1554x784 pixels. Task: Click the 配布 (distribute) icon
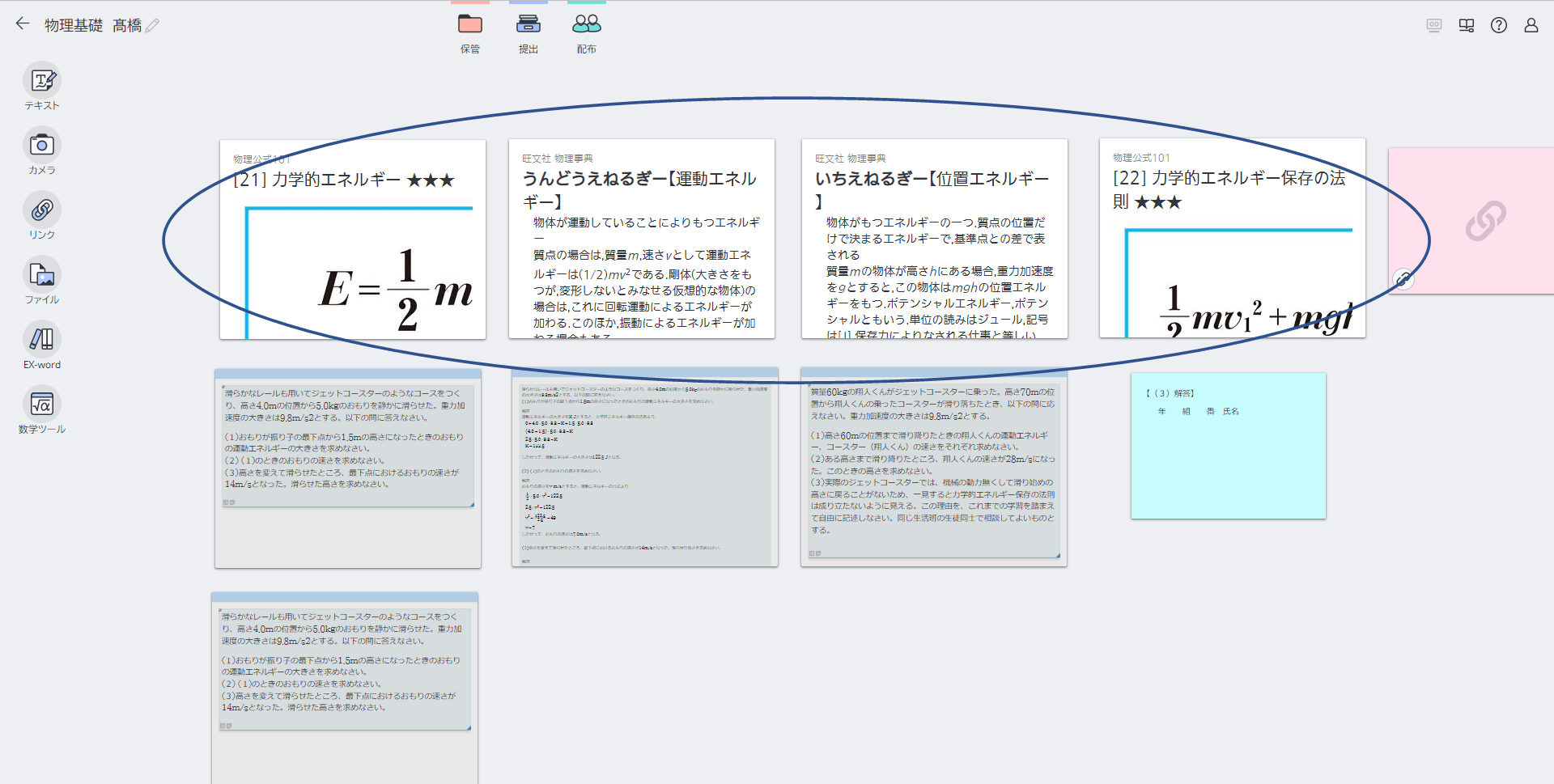pos(586,23)
